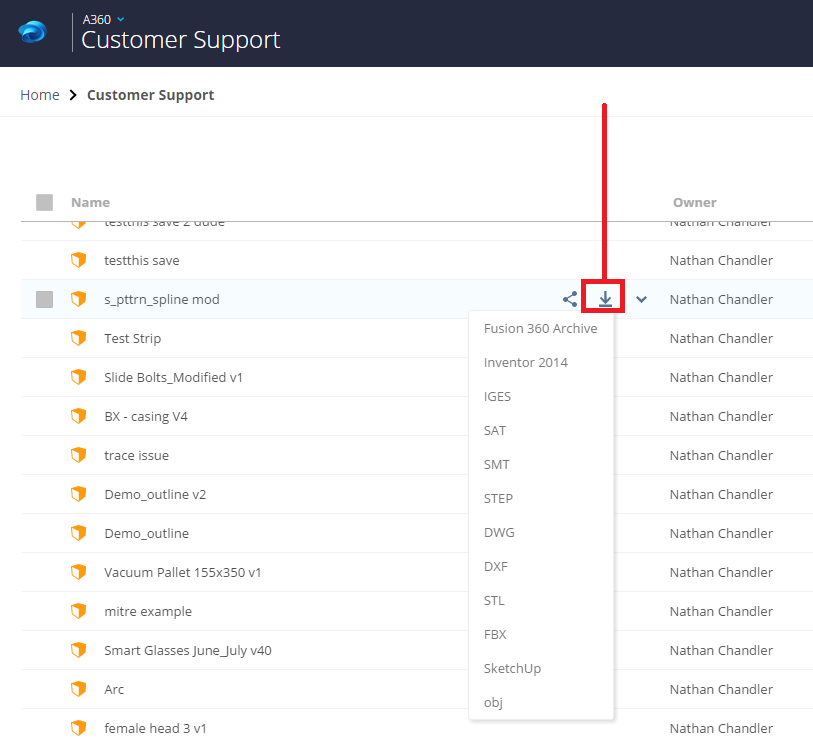Click the share icon for s_pttrn_spline mod
The height and width of the screenshot is (741, 813).
pos(570,299)
